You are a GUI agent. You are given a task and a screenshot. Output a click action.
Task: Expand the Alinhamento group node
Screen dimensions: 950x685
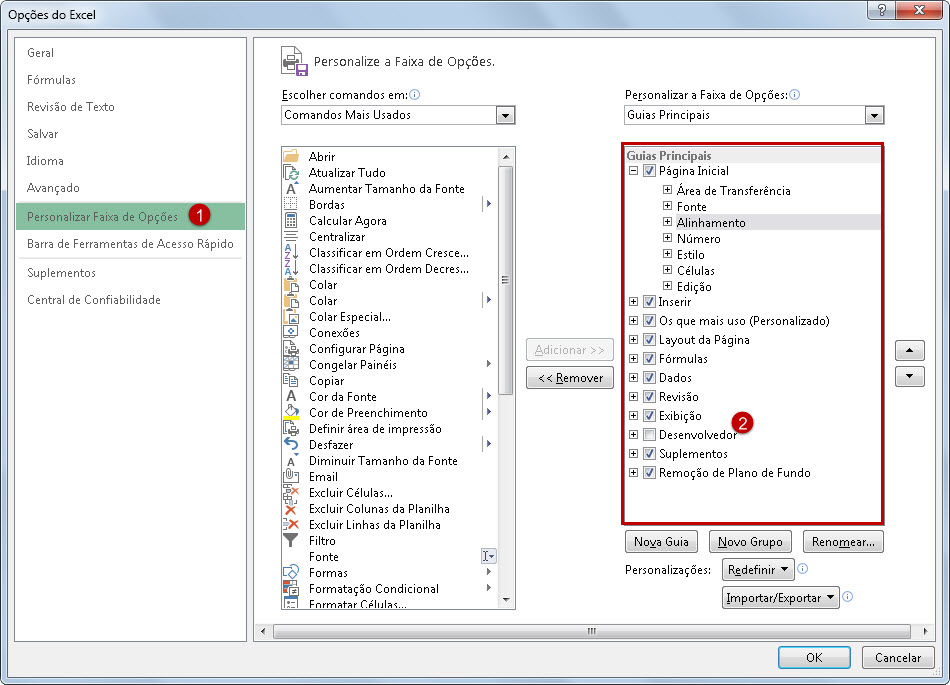(x=667, y=222)
